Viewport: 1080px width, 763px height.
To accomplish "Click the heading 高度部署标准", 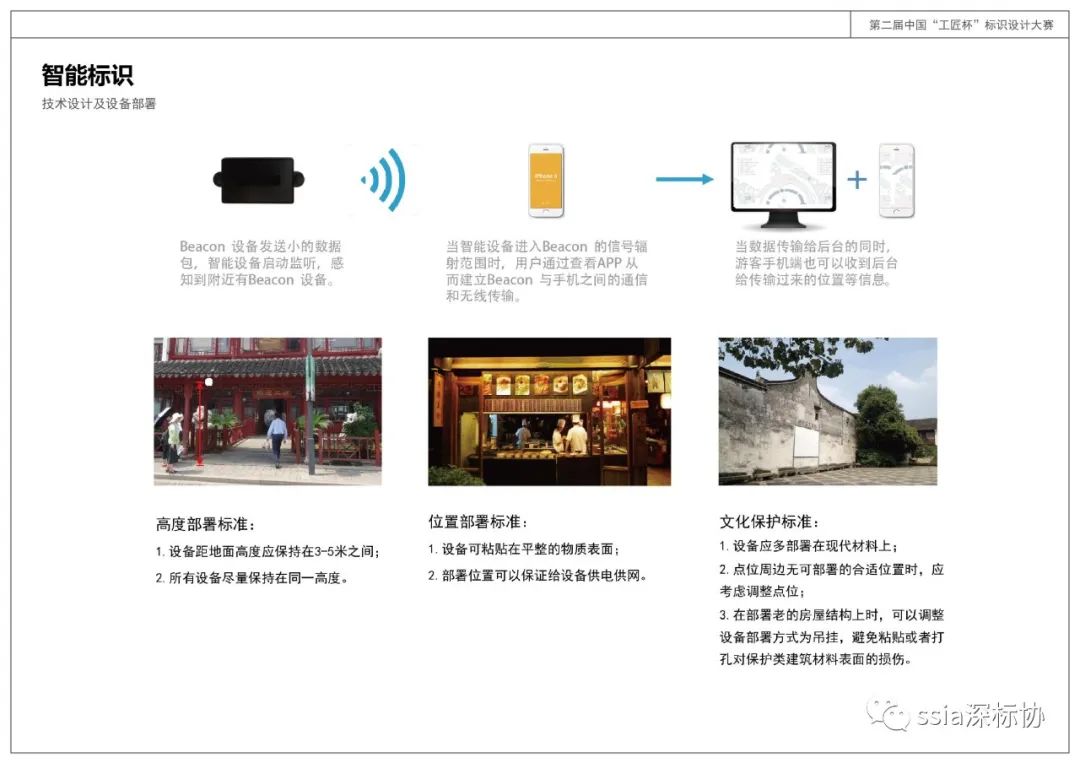I will pos(205,524).
